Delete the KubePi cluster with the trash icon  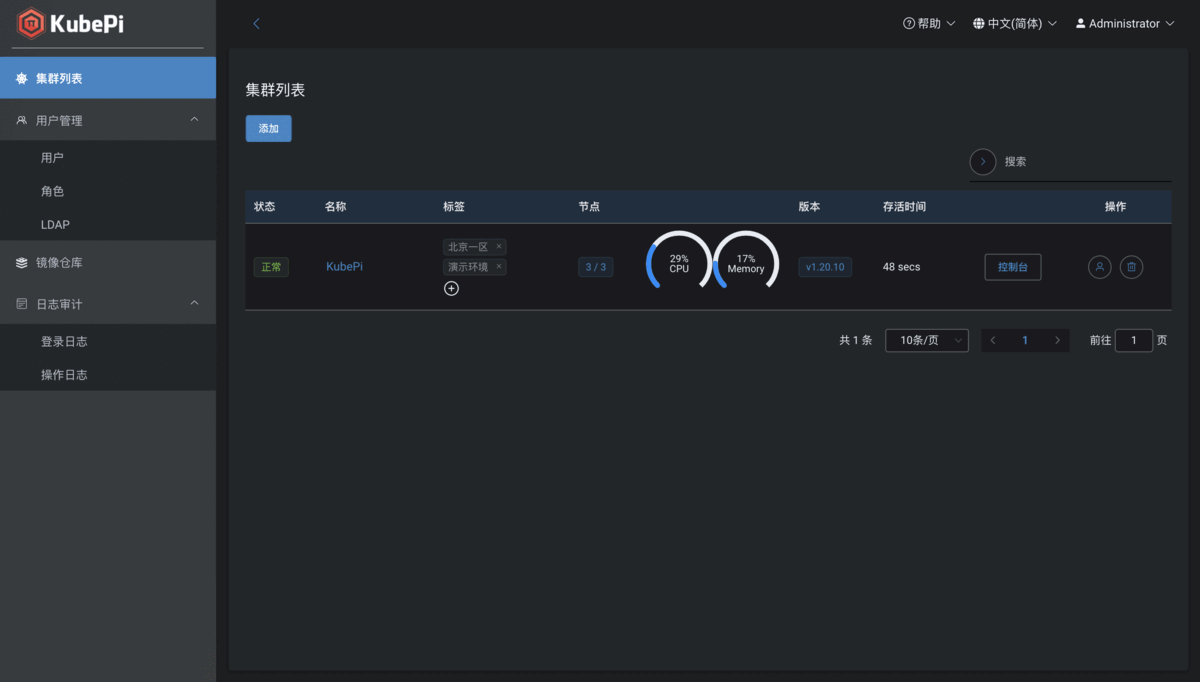[x=1131, y=267]
